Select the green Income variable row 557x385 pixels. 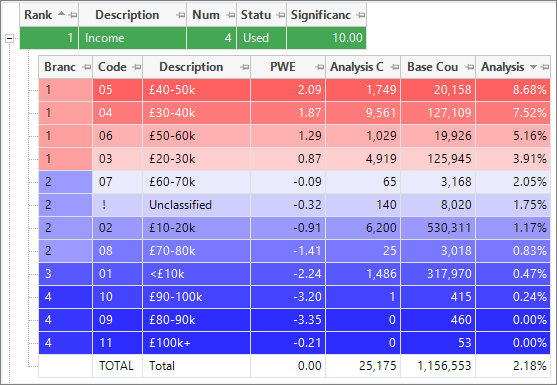click(x=193, y=38)
